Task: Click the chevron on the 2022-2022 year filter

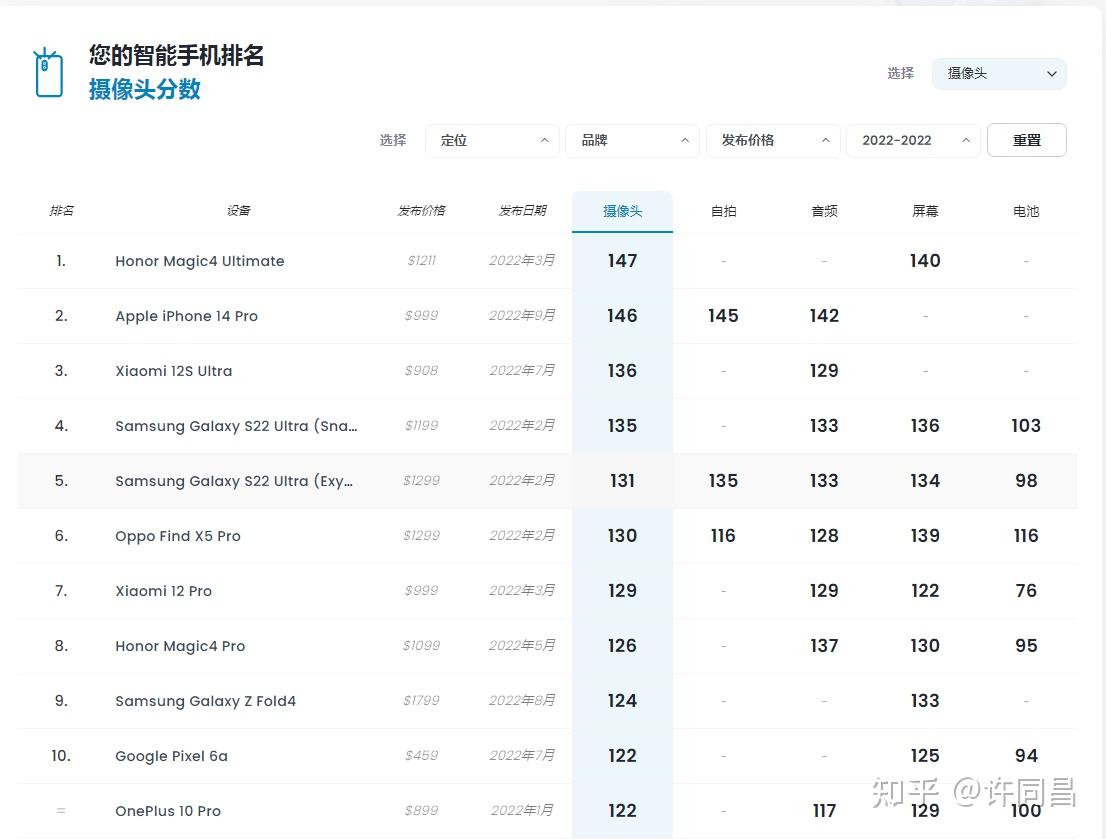Action: [965, 140]
